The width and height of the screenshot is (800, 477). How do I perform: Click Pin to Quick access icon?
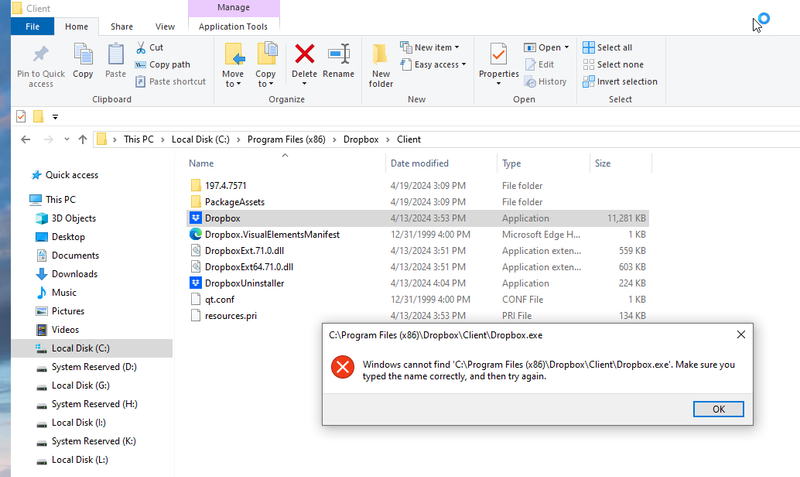(41, 54)
